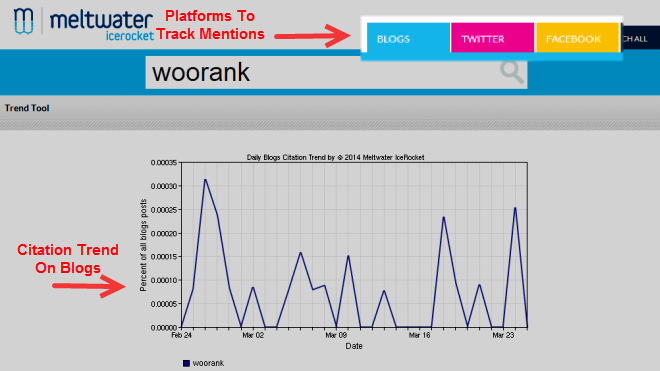This screenshot has height=371, width=660.
Task: Click the Percent of all blogs posts axis label
Action: [x=143, y=245]
